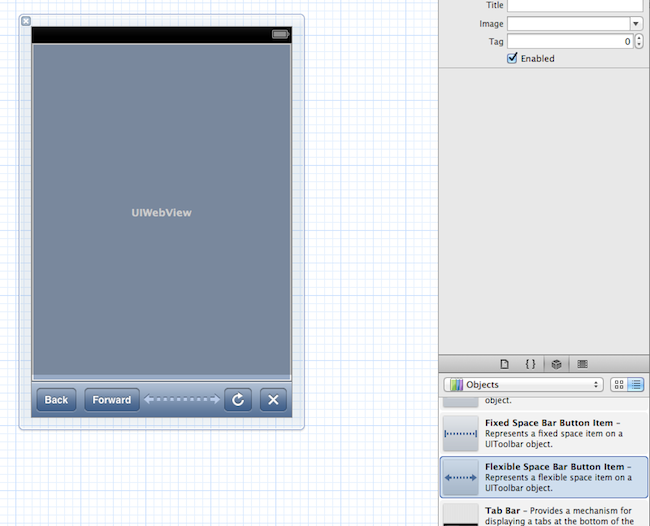Click into the Tag value field
This screenshot has height=526, width=650.
(x=570, y=41)
